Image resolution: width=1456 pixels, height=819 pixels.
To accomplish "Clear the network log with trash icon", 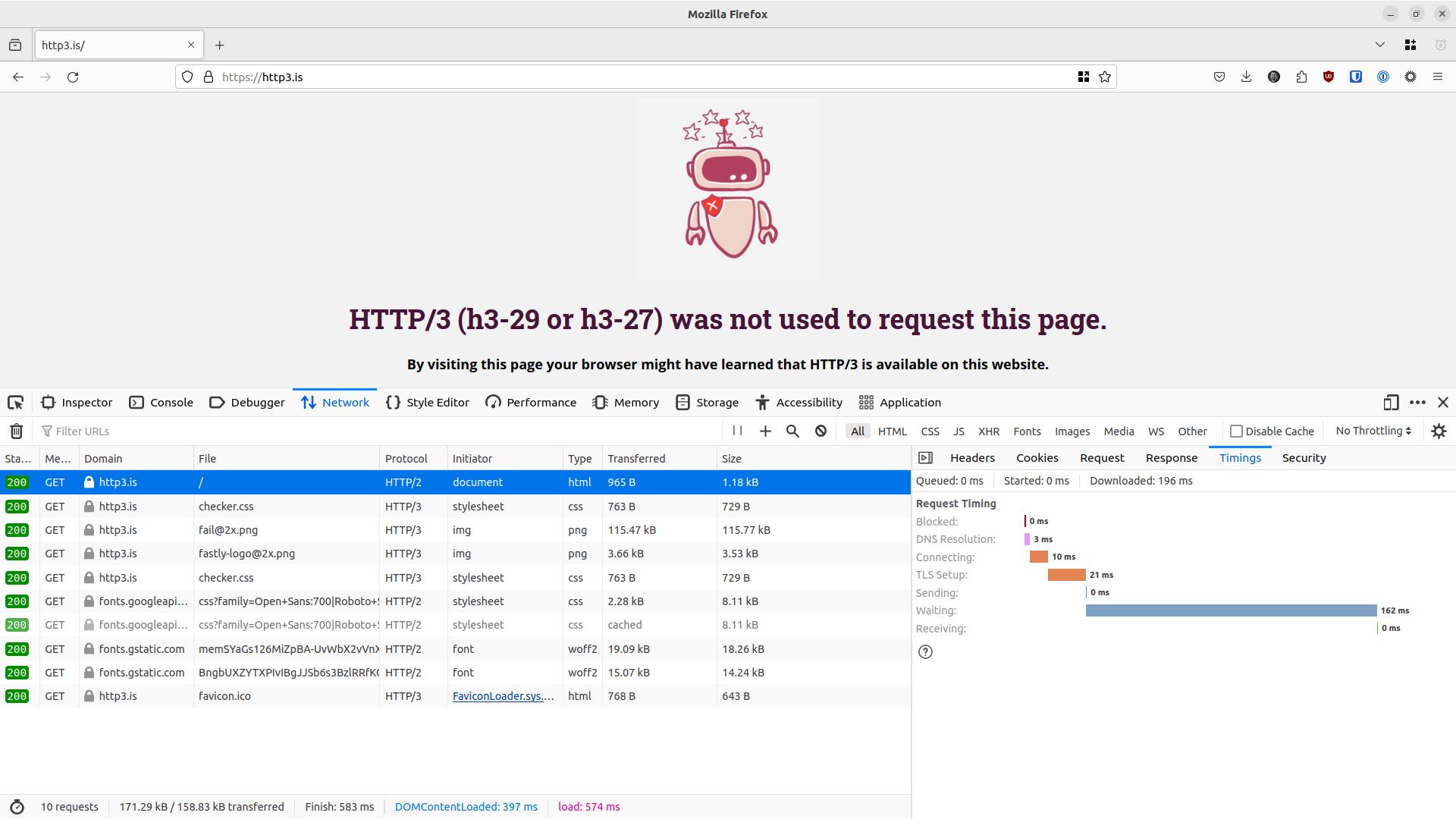I will 17,431.
